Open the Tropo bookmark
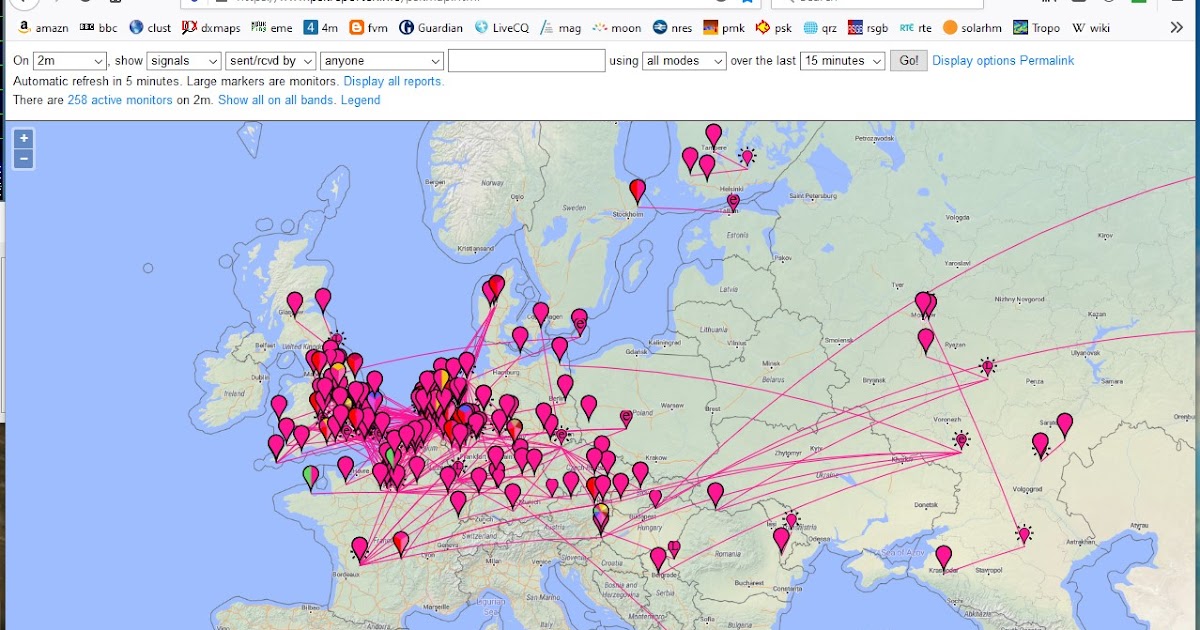1200x630 pixels. (1037, 28)
